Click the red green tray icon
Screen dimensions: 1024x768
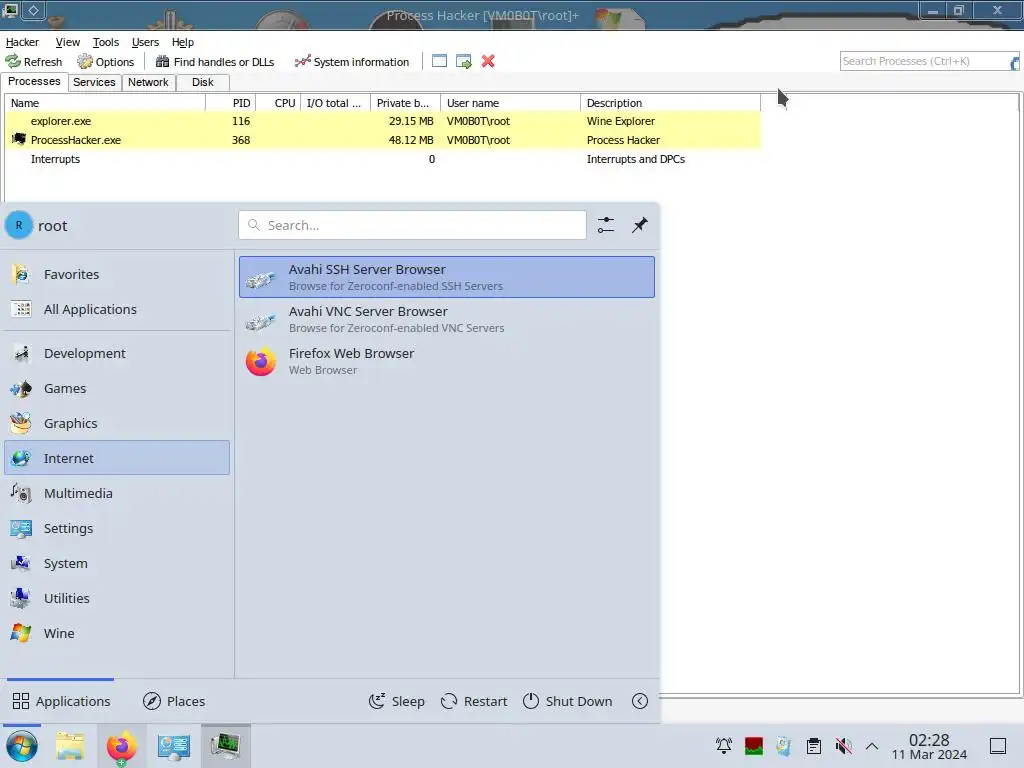(x=754, y=746)
